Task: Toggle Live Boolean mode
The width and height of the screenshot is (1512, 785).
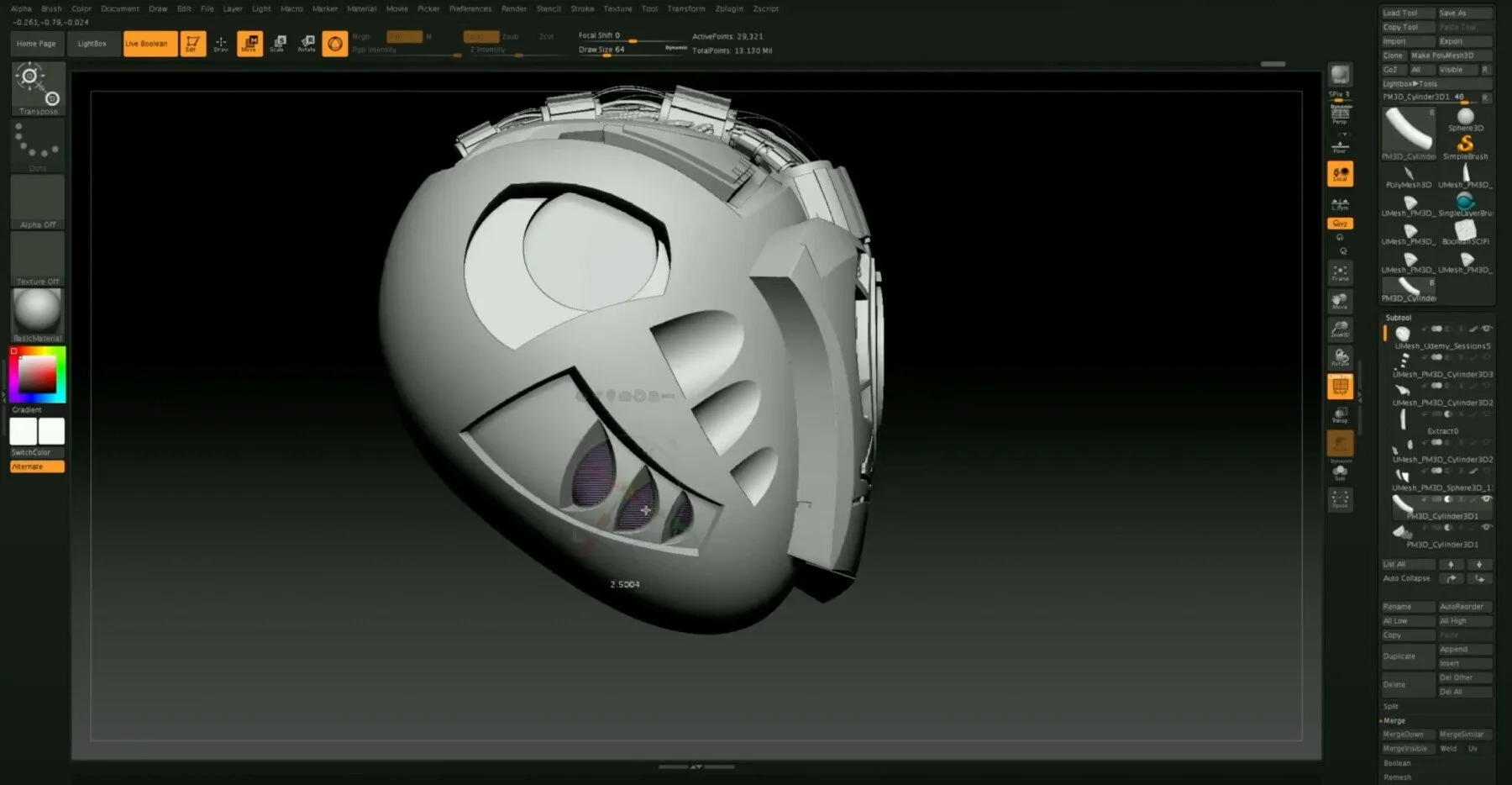Action: 150,44
